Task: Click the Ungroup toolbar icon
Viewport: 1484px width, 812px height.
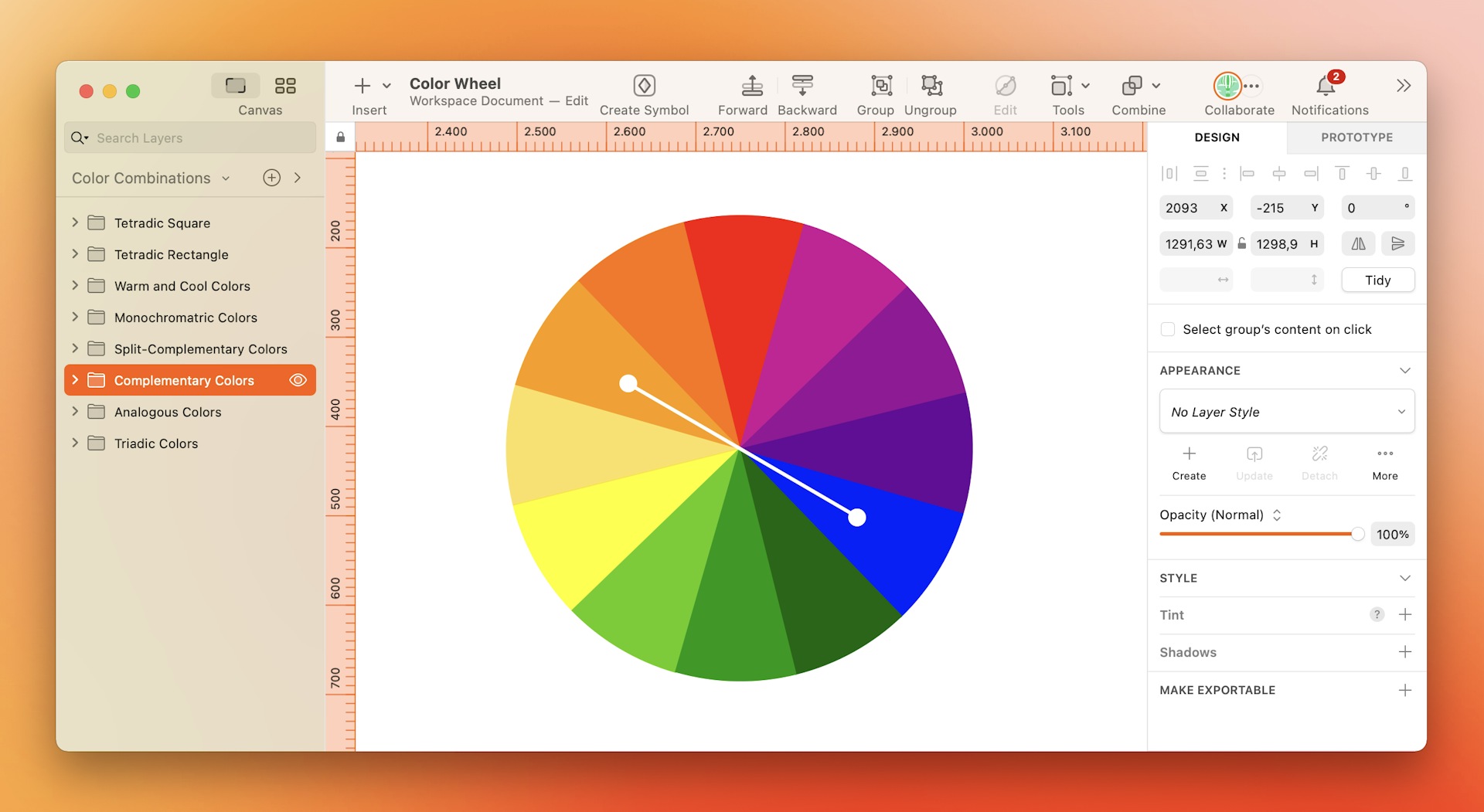Action: click(x=931, y=85)
